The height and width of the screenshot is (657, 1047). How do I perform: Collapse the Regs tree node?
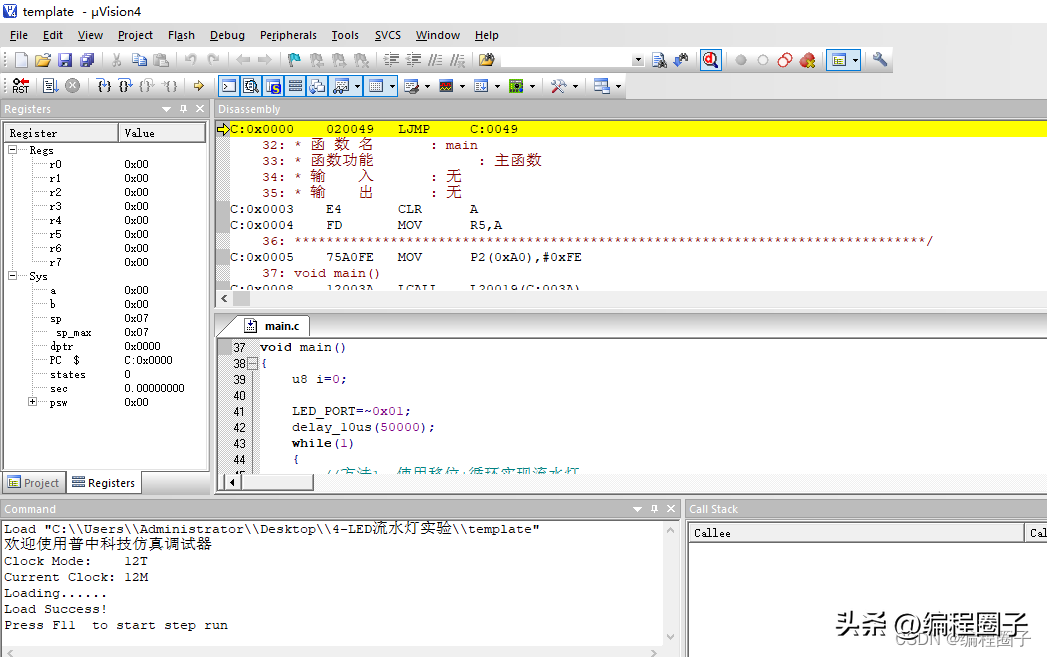pyautogui.click(x=14, y=150)
